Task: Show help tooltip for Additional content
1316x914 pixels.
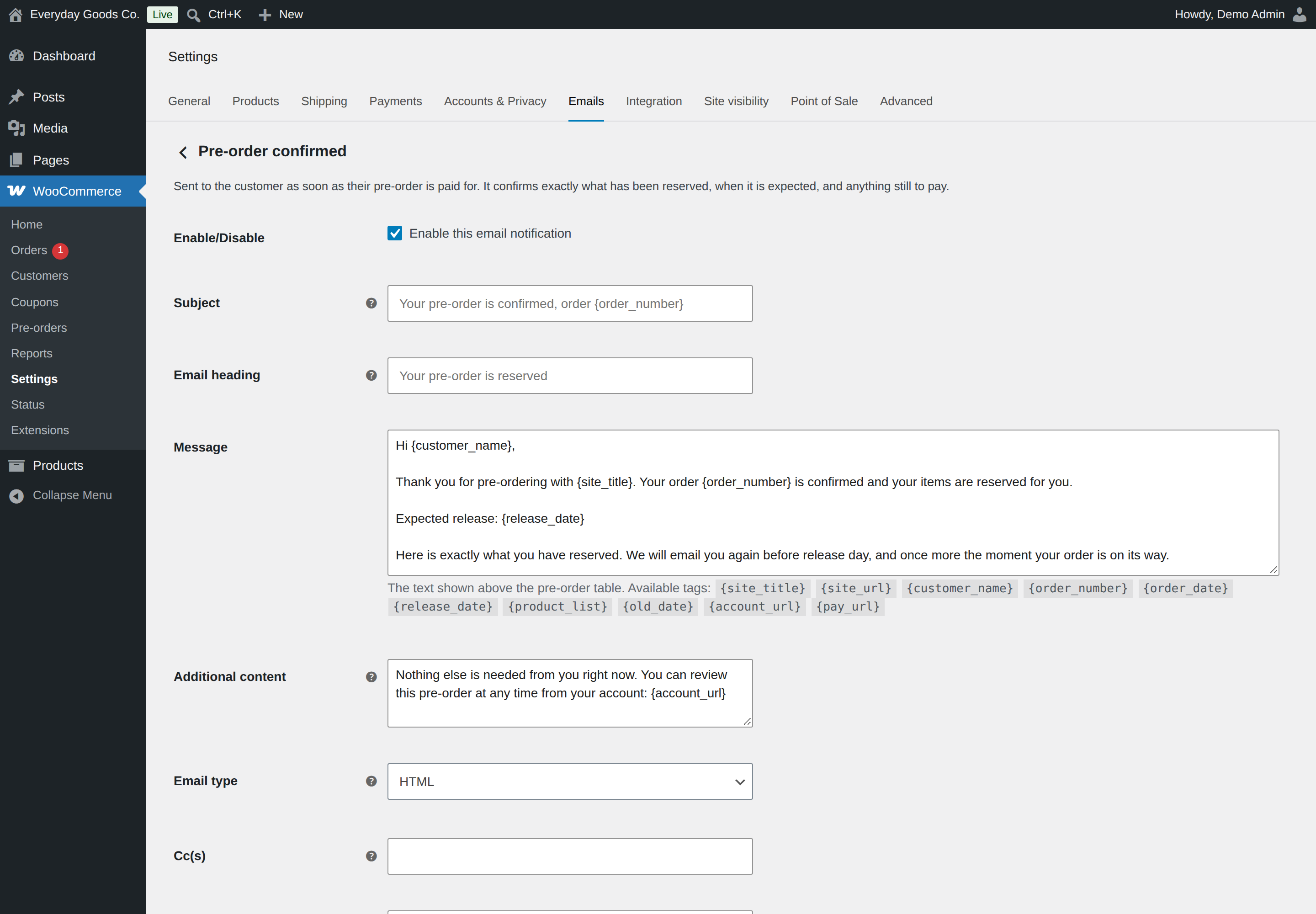Action: (x=371, y=676)
